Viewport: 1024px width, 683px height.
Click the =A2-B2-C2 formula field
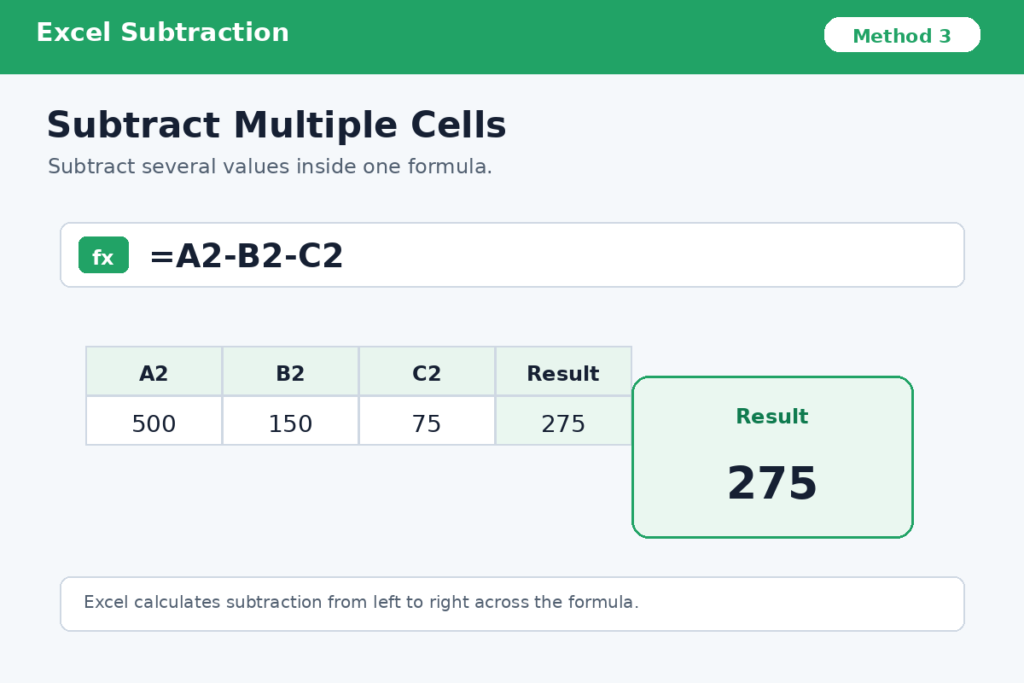tap(512, 255)
